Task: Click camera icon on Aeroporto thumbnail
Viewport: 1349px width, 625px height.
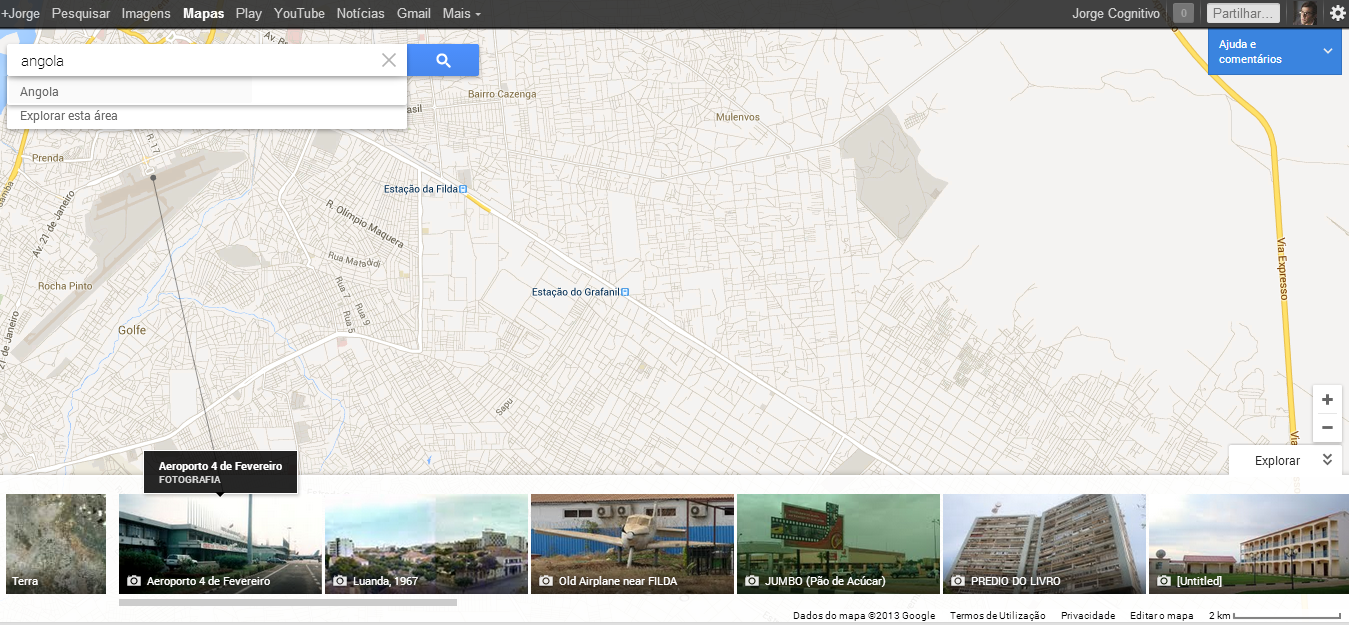Action: (x=134, y=581)
